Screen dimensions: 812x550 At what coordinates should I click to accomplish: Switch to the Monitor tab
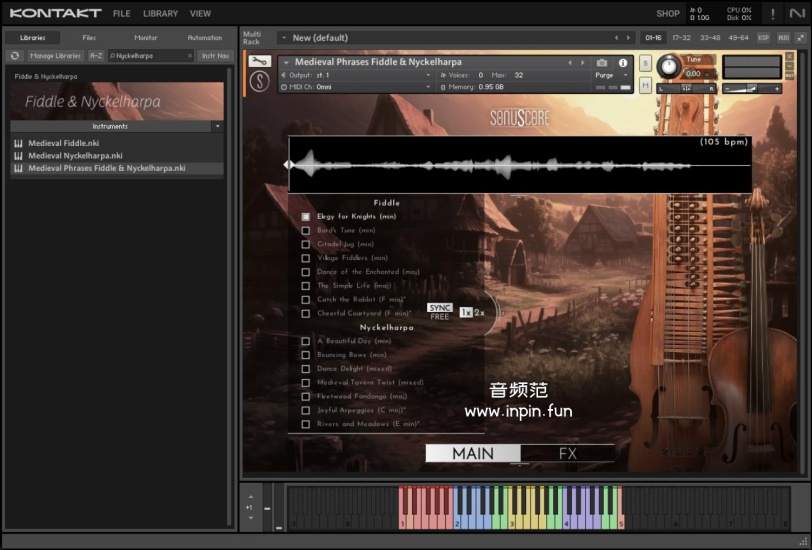146,38
